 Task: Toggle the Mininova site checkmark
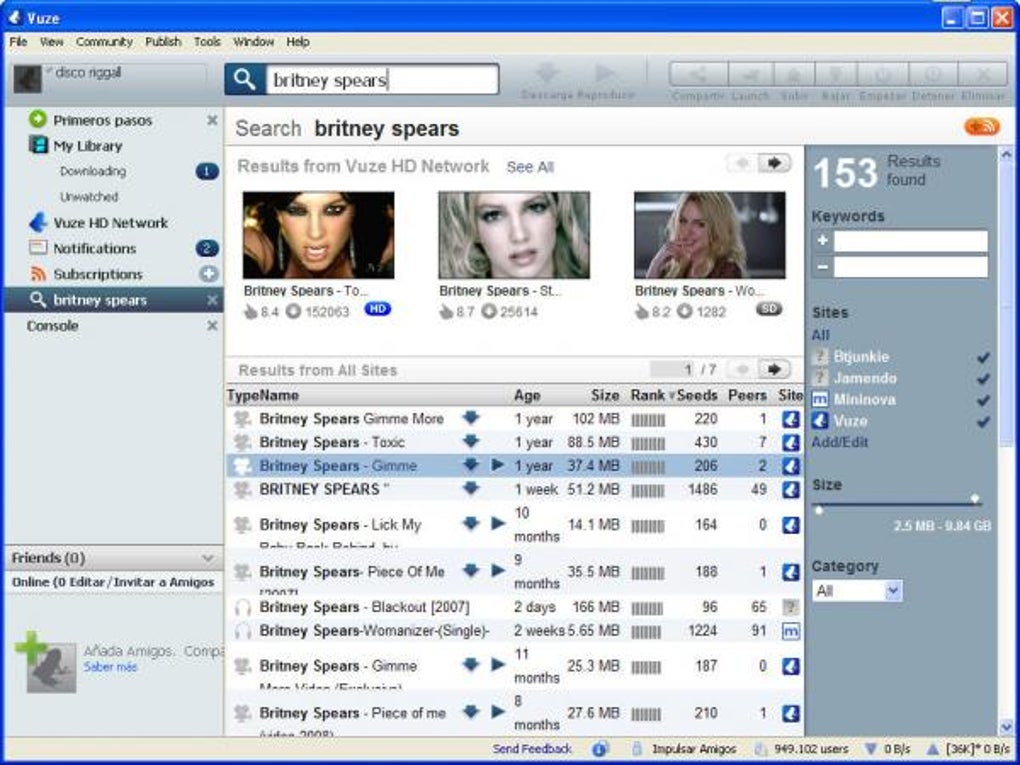(983, 400)
